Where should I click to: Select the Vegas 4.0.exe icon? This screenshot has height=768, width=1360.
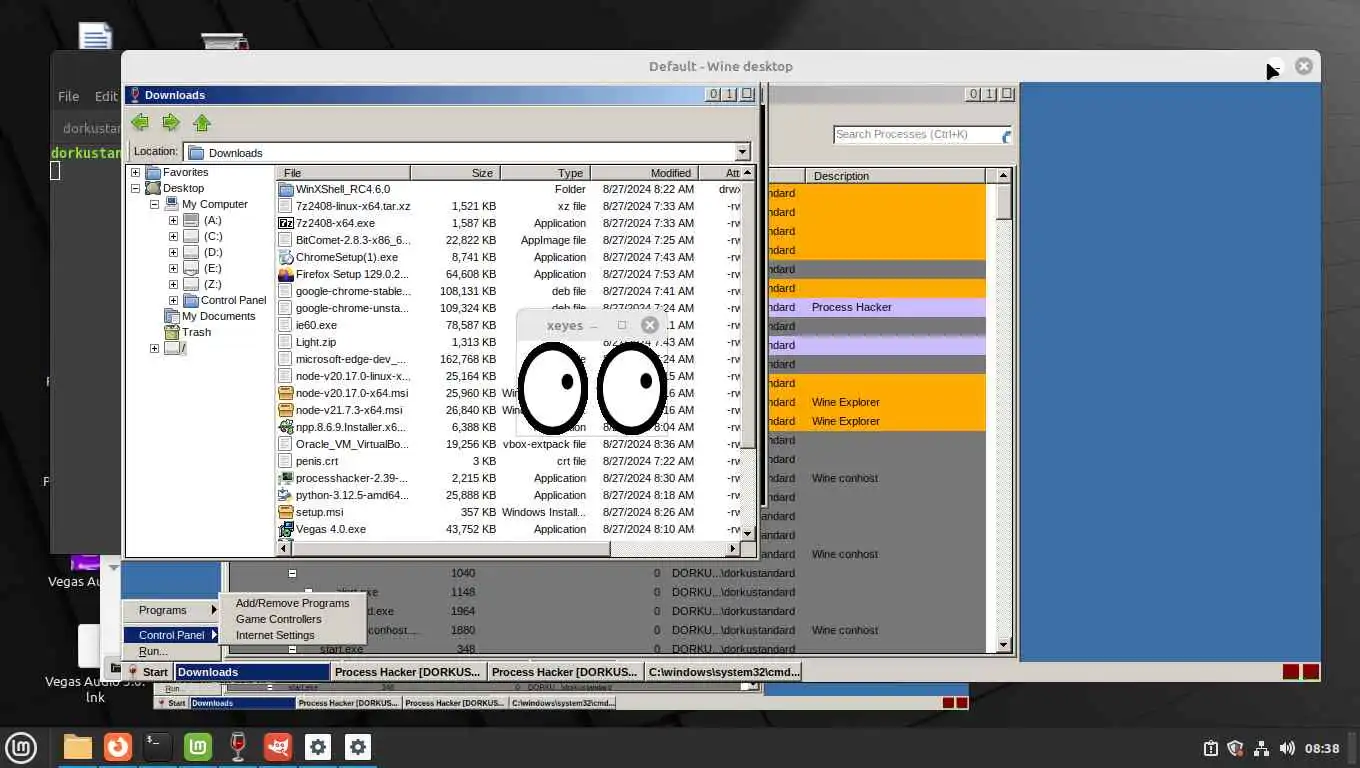[286, 529]
